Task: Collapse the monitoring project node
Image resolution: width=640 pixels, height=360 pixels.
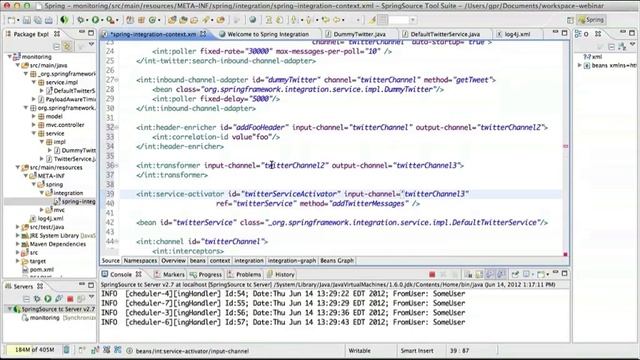Action: (x=10, y=57)
